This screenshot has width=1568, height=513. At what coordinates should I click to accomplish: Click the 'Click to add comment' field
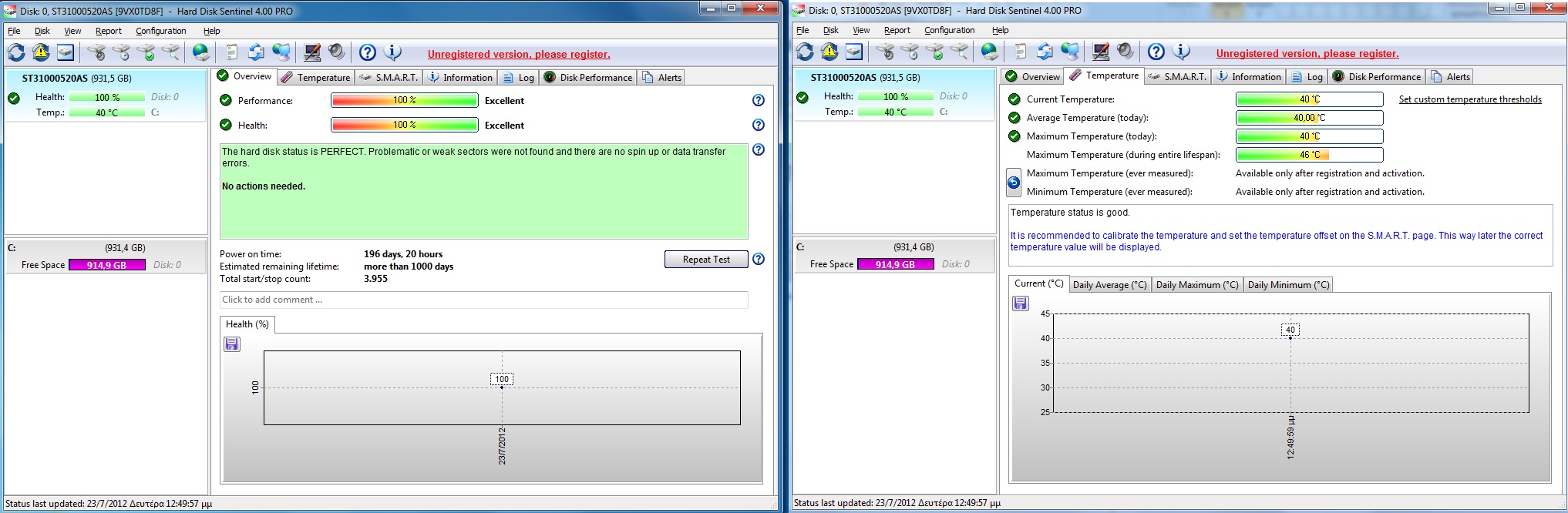484,300
